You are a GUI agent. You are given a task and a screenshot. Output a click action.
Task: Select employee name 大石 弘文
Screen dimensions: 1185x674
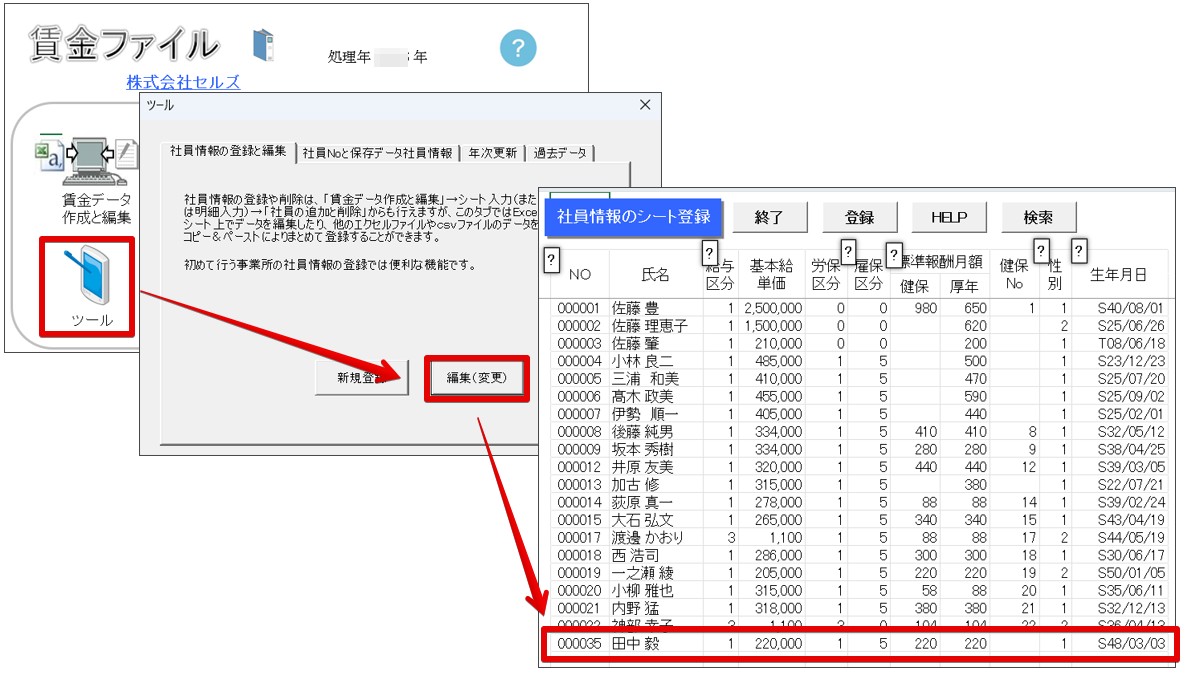point(642,520)
